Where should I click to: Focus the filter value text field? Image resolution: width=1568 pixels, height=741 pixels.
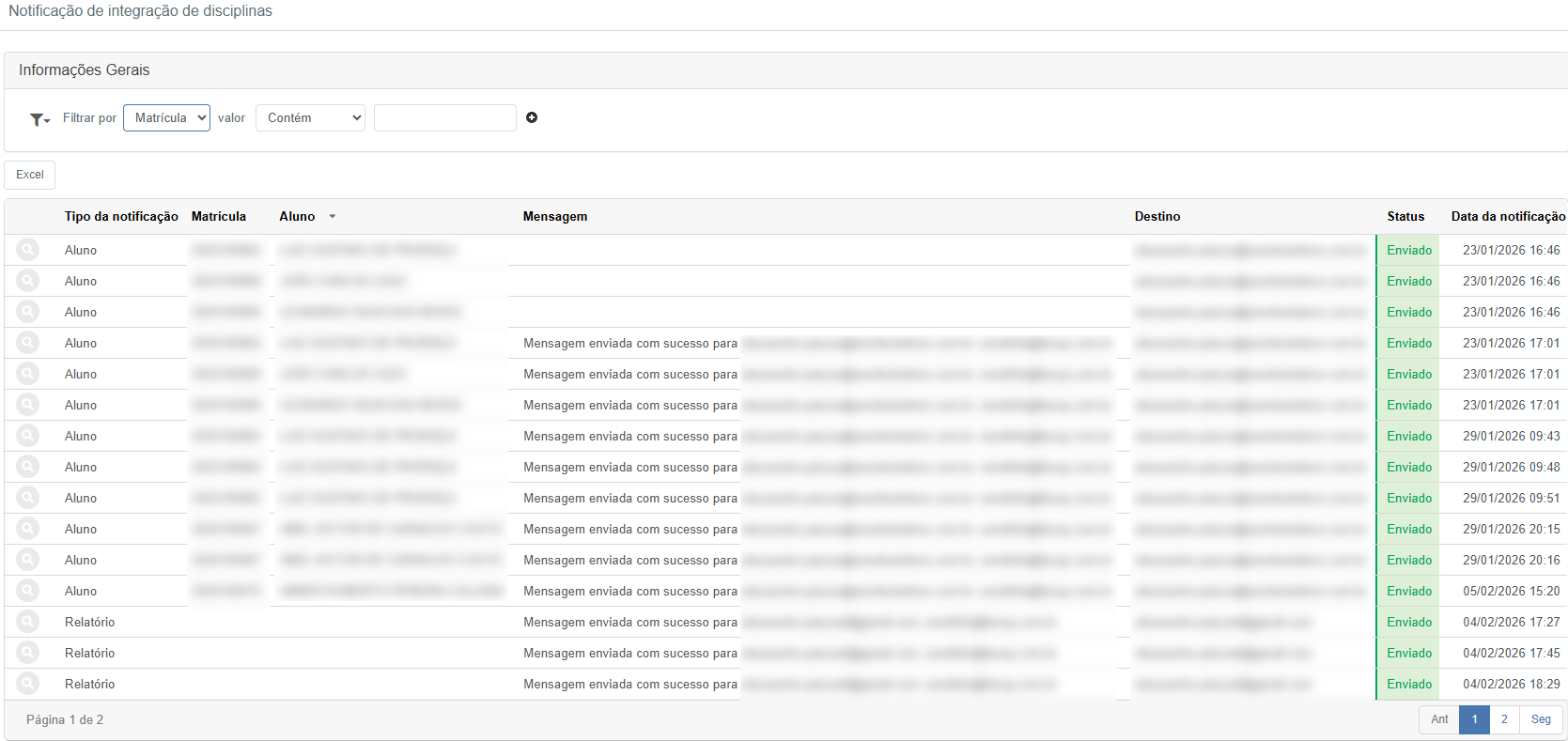pos(444,117)
